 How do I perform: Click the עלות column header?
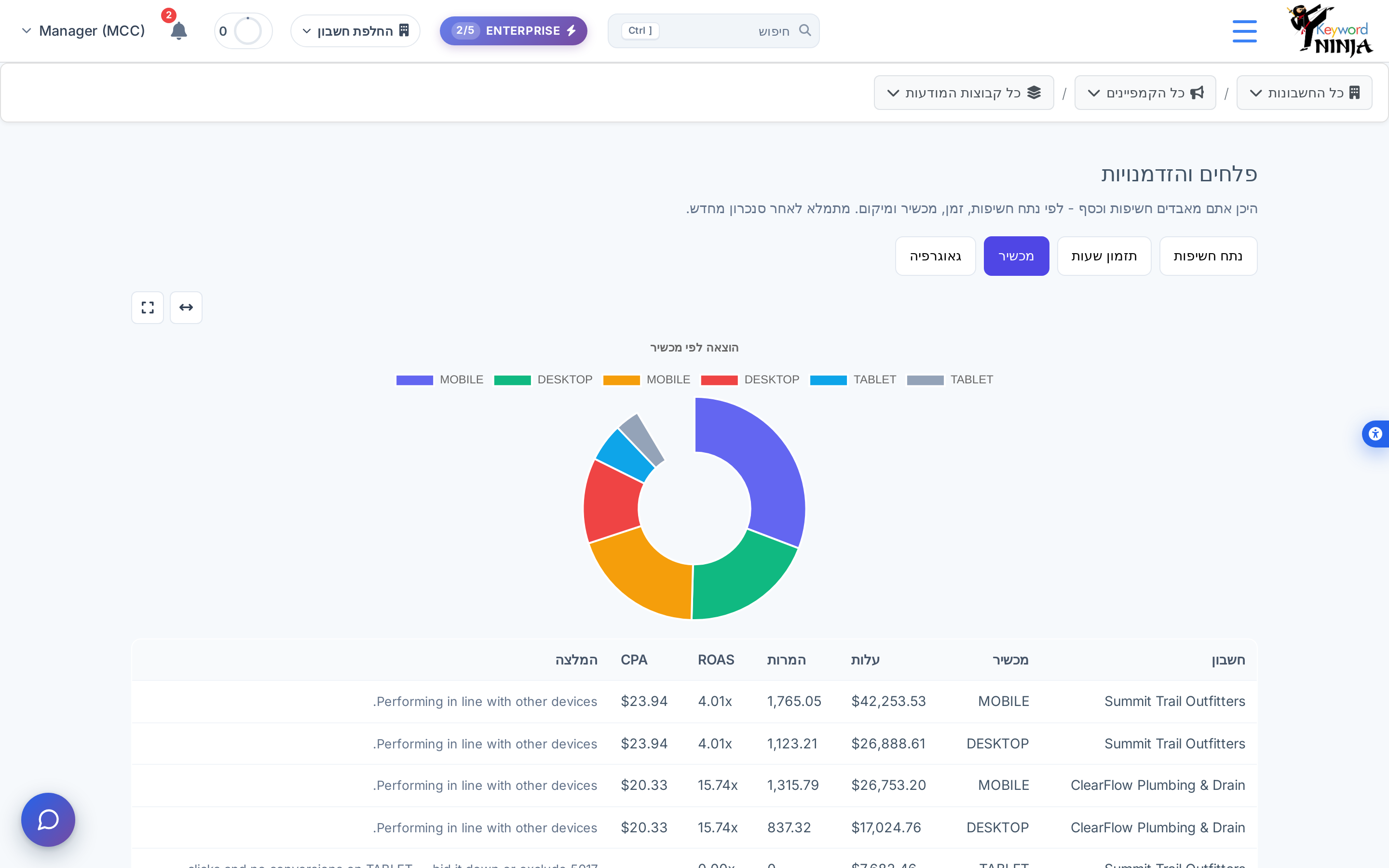pyautogui.click(x=866, y=660)
